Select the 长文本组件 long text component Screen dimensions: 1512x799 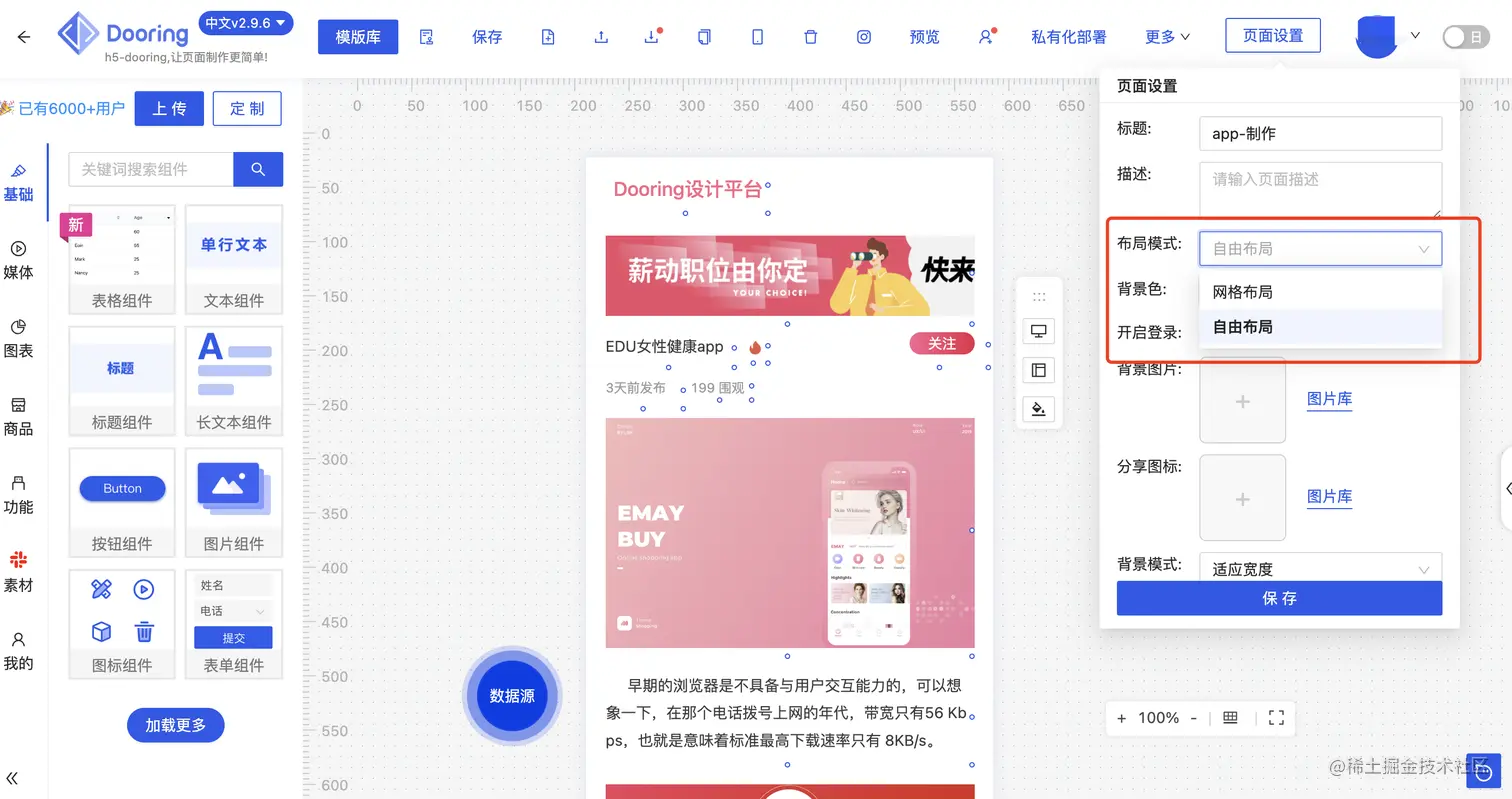(x=234, y=381)
